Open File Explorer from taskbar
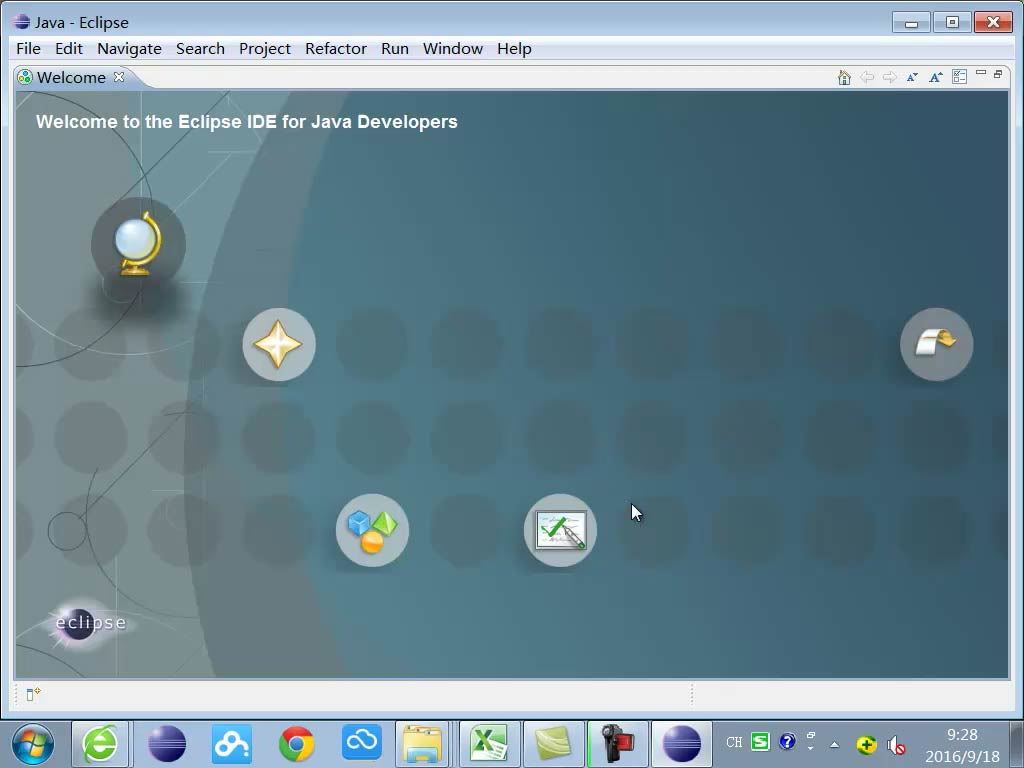Image resolution: width=1024 pixels, height=768 pixels. [x=422, y=744]
